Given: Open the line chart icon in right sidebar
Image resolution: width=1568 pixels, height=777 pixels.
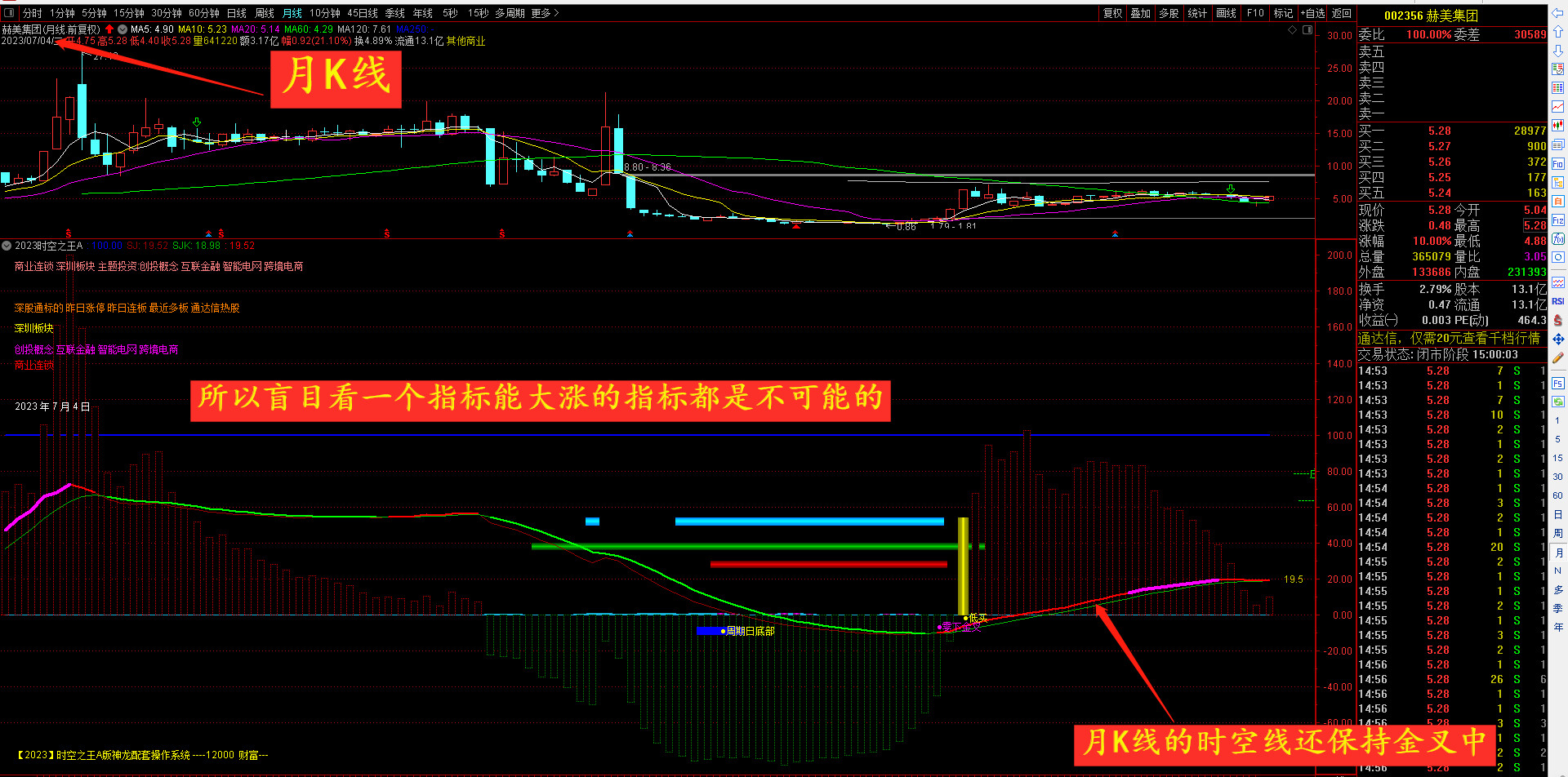Looking at the screenshot, I should (1558, 107).
